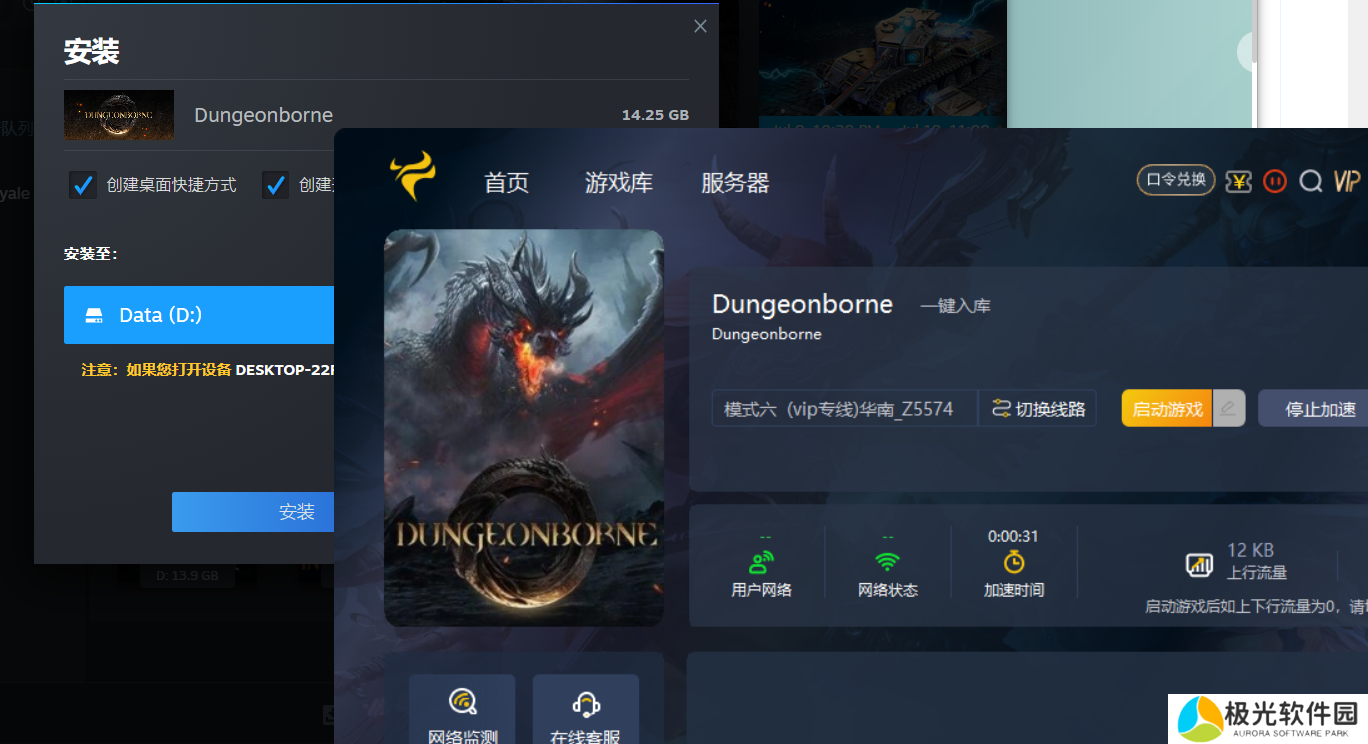
Task: Click 切换线路 to switch route
Action: click(1038, 409)
